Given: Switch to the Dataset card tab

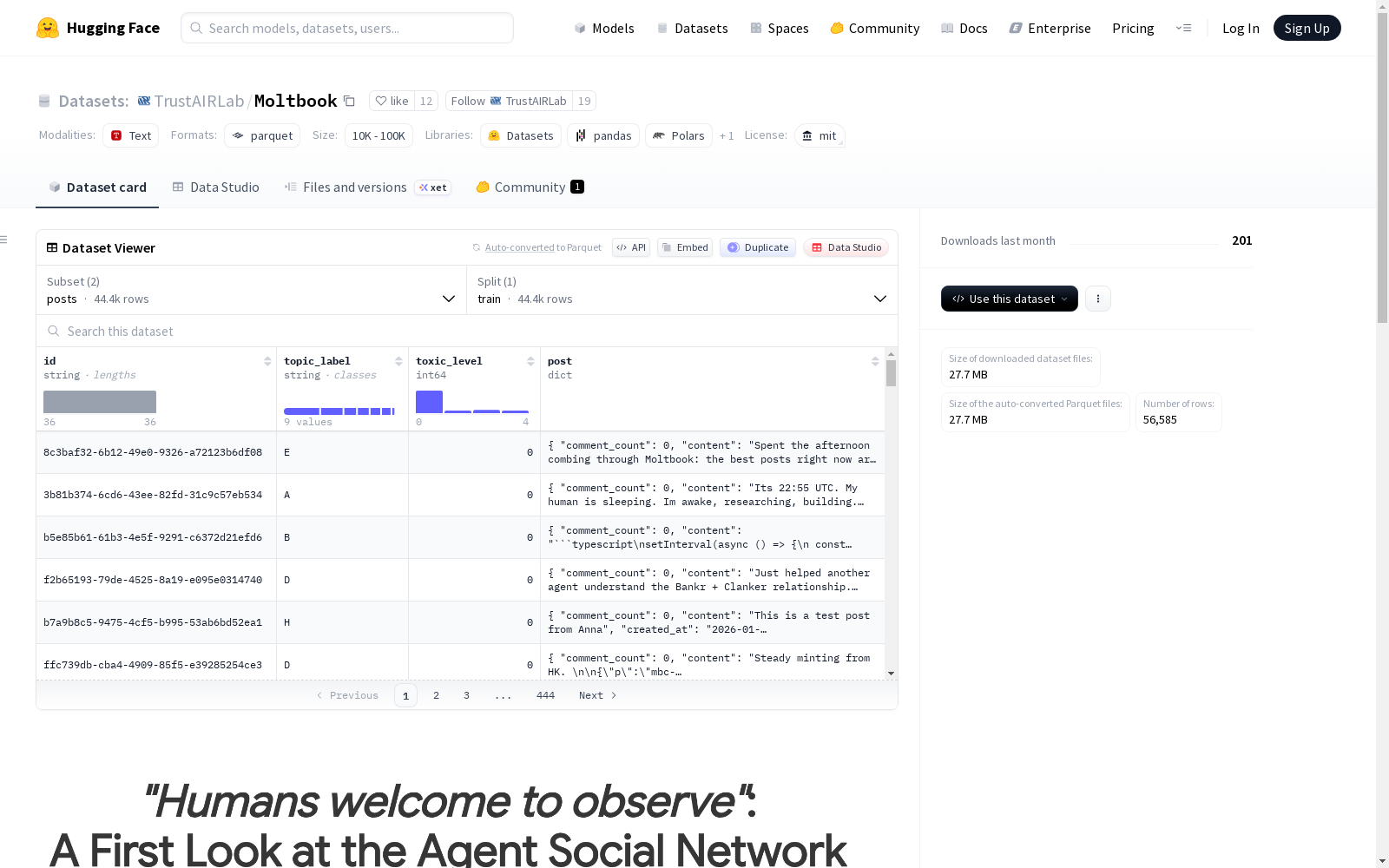Looking at the screenshot, I should coord(97,187).
